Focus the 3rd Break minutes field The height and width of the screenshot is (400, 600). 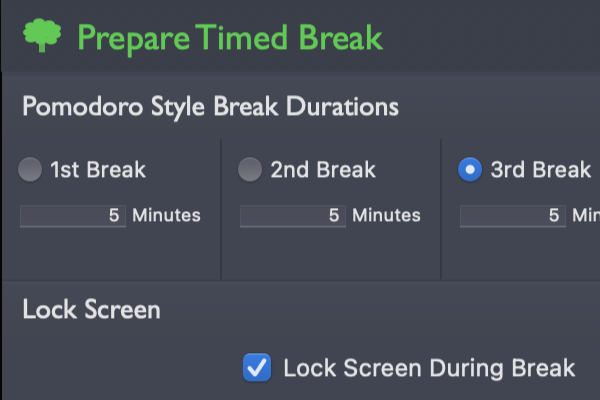pos(513,216)
